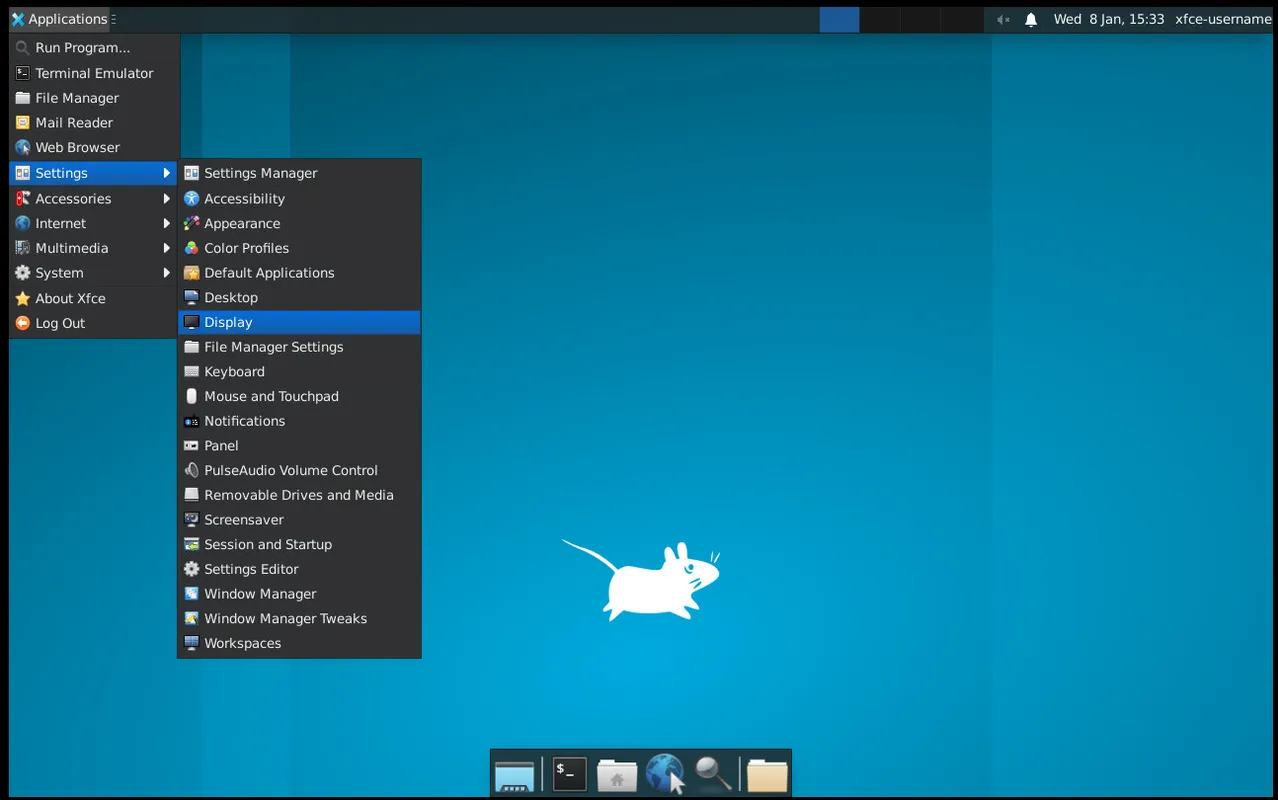Open the home folder dock icon

617,775
